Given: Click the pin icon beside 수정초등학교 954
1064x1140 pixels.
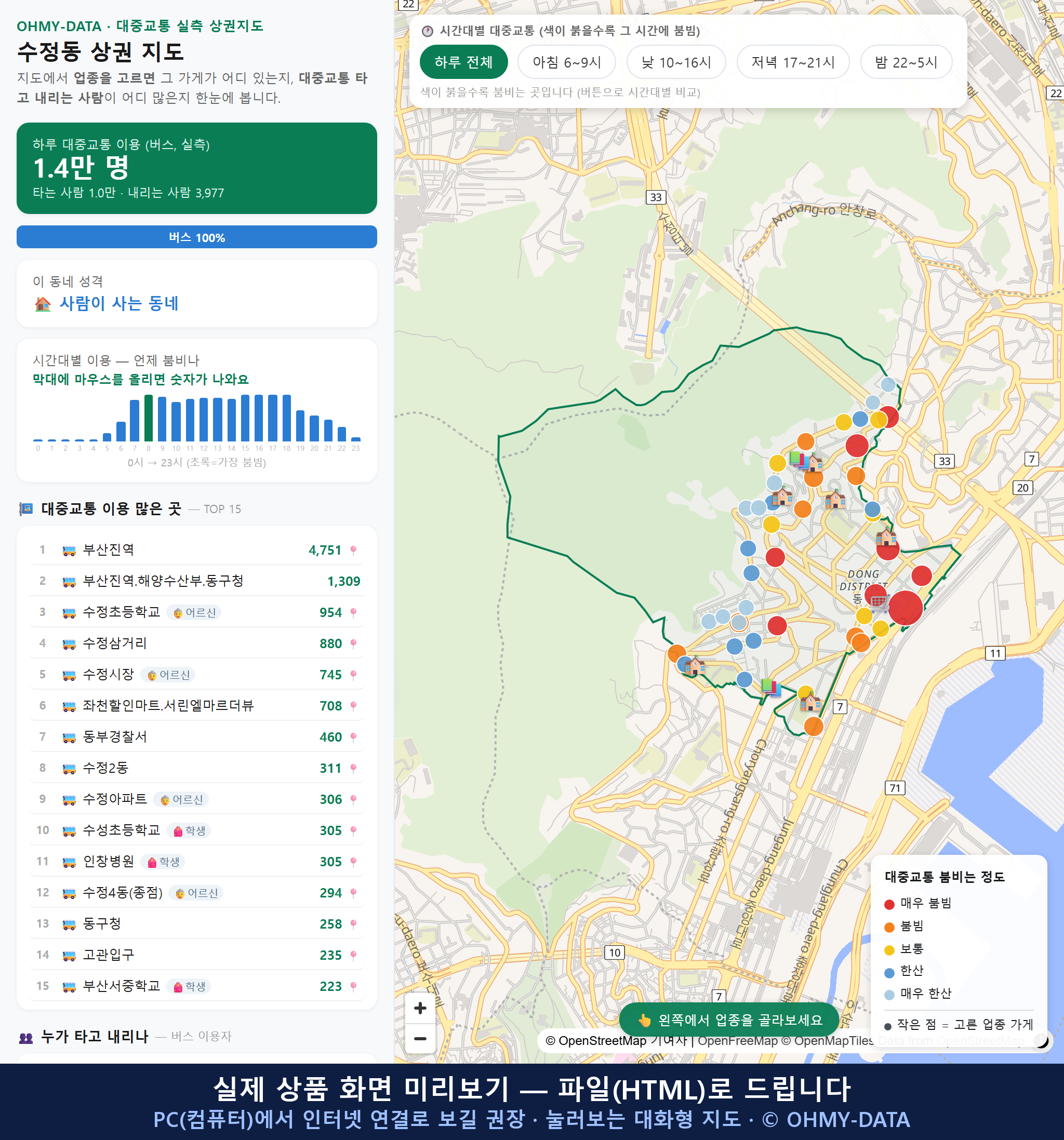Looking at the screenshot, I should click(x=353, y=612).
